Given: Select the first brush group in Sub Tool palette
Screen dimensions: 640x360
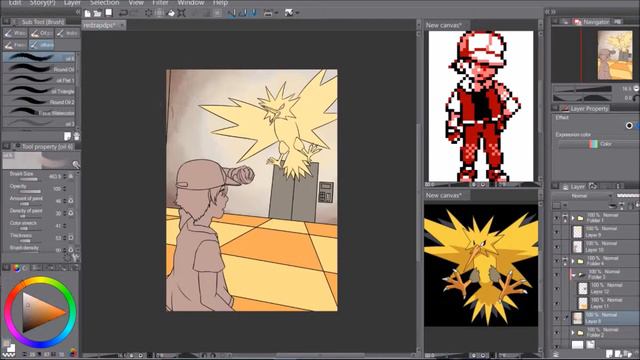Looking at the screenshot, I should click(x=15, y=33).
